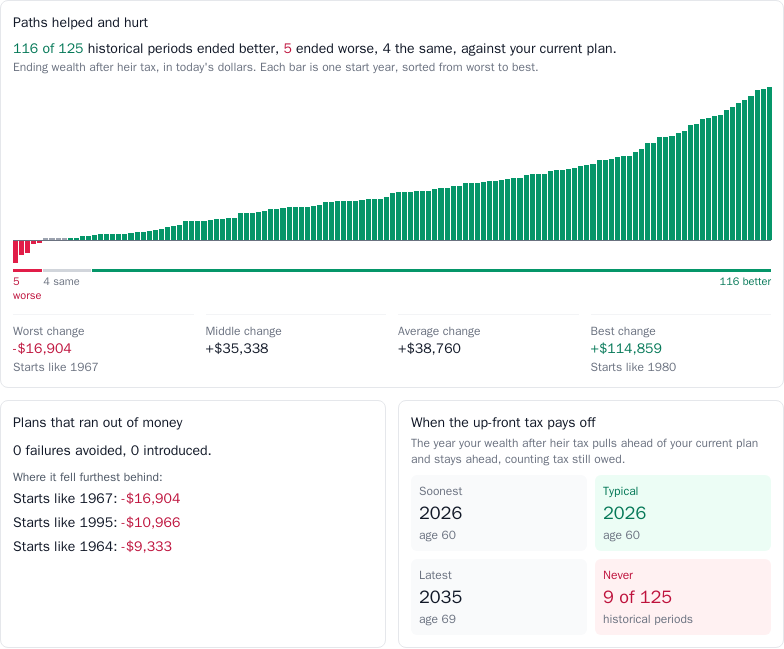The height and width of the screenshot is (649, 784).
Task: Click the 'Latest' 2035 card
Action: 499,597
